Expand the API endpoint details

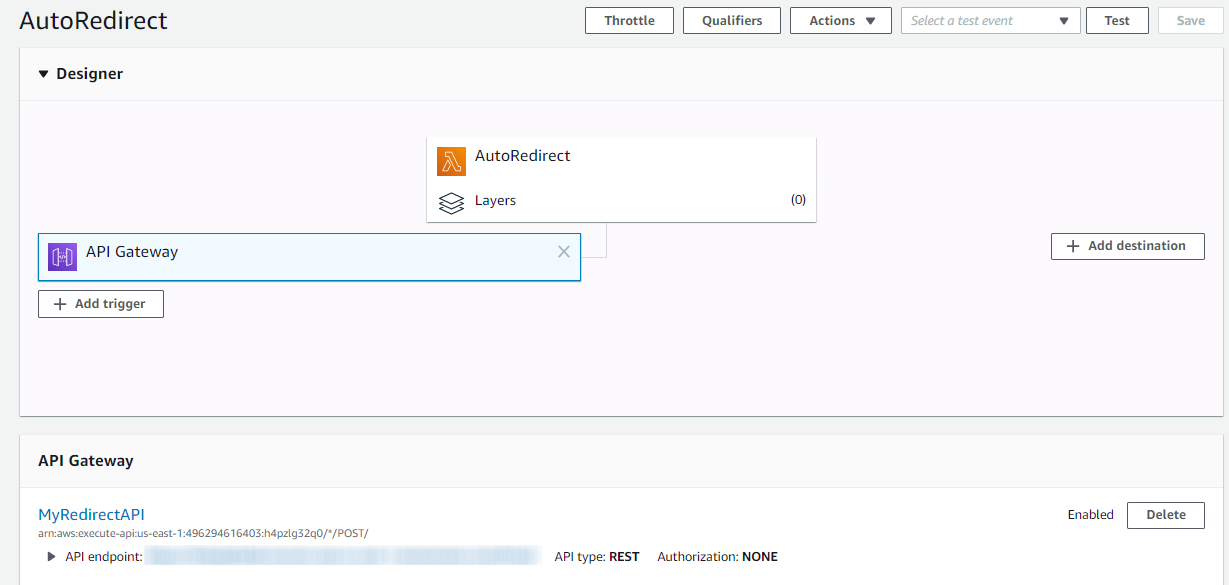[x=52, y=557]
